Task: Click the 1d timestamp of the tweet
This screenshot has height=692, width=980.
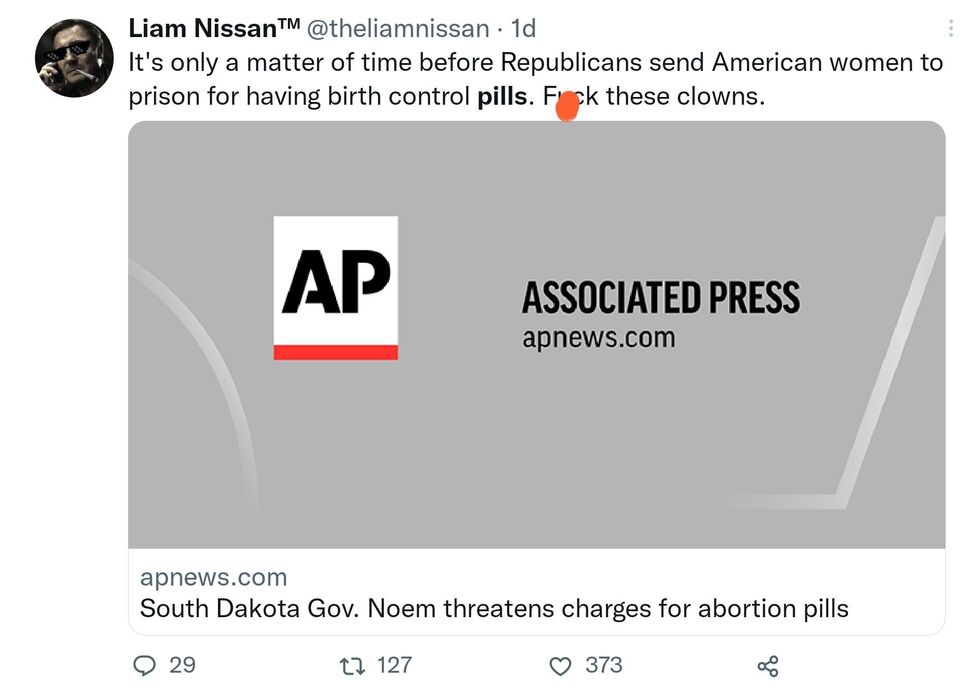Action: (523, 30)
